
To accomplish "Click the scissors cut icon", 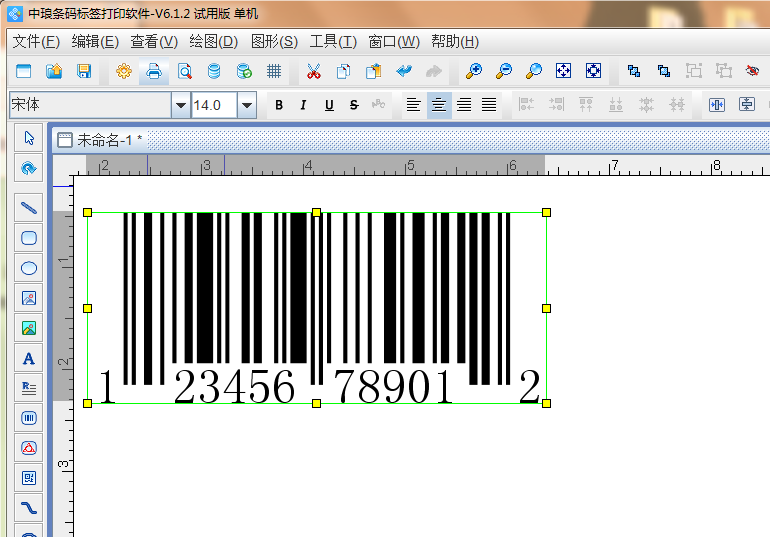I will (313, 71).
